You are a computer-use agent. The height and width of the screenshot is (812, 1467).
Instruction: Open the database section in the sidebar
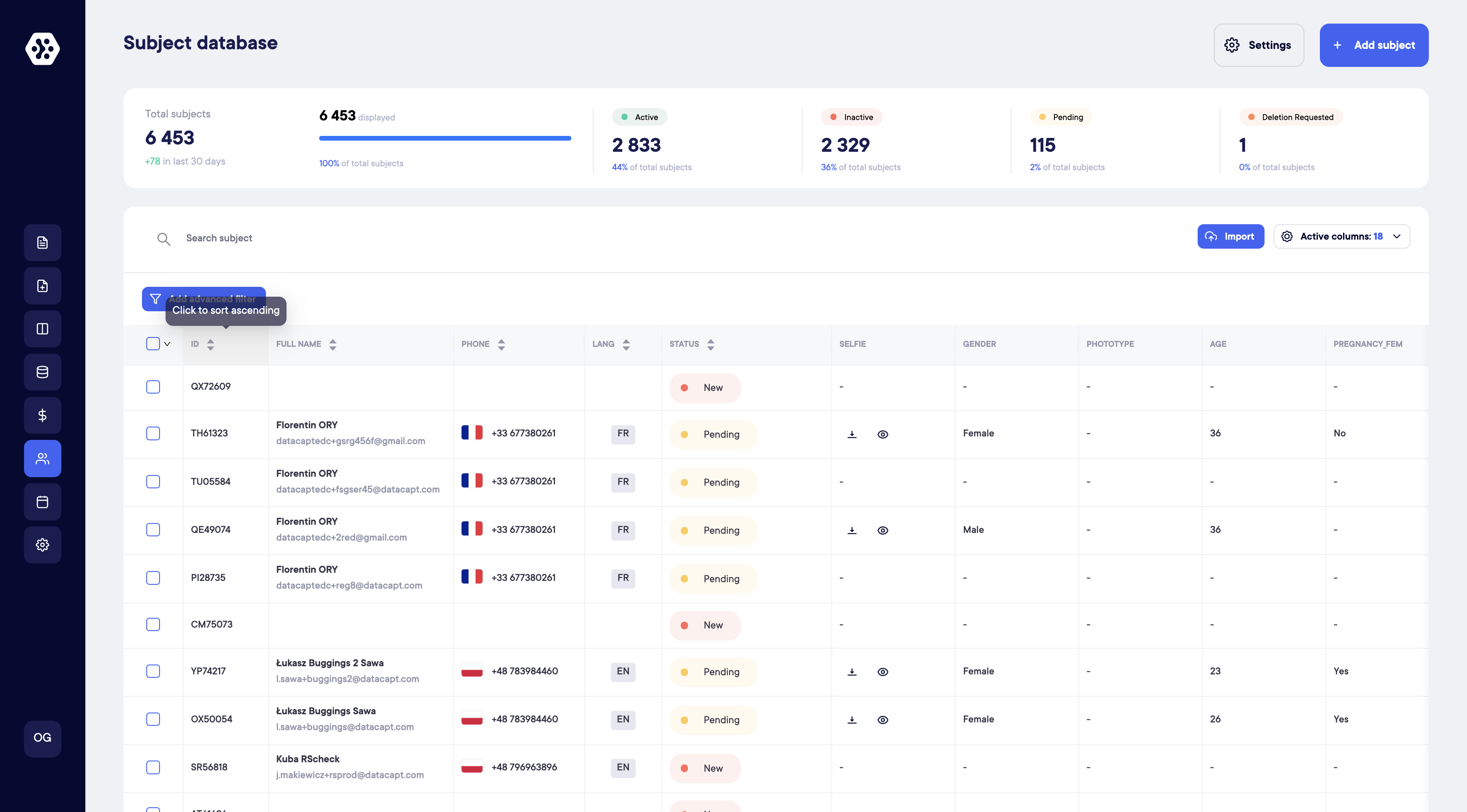pyautogui.click(x=42, y=372)
